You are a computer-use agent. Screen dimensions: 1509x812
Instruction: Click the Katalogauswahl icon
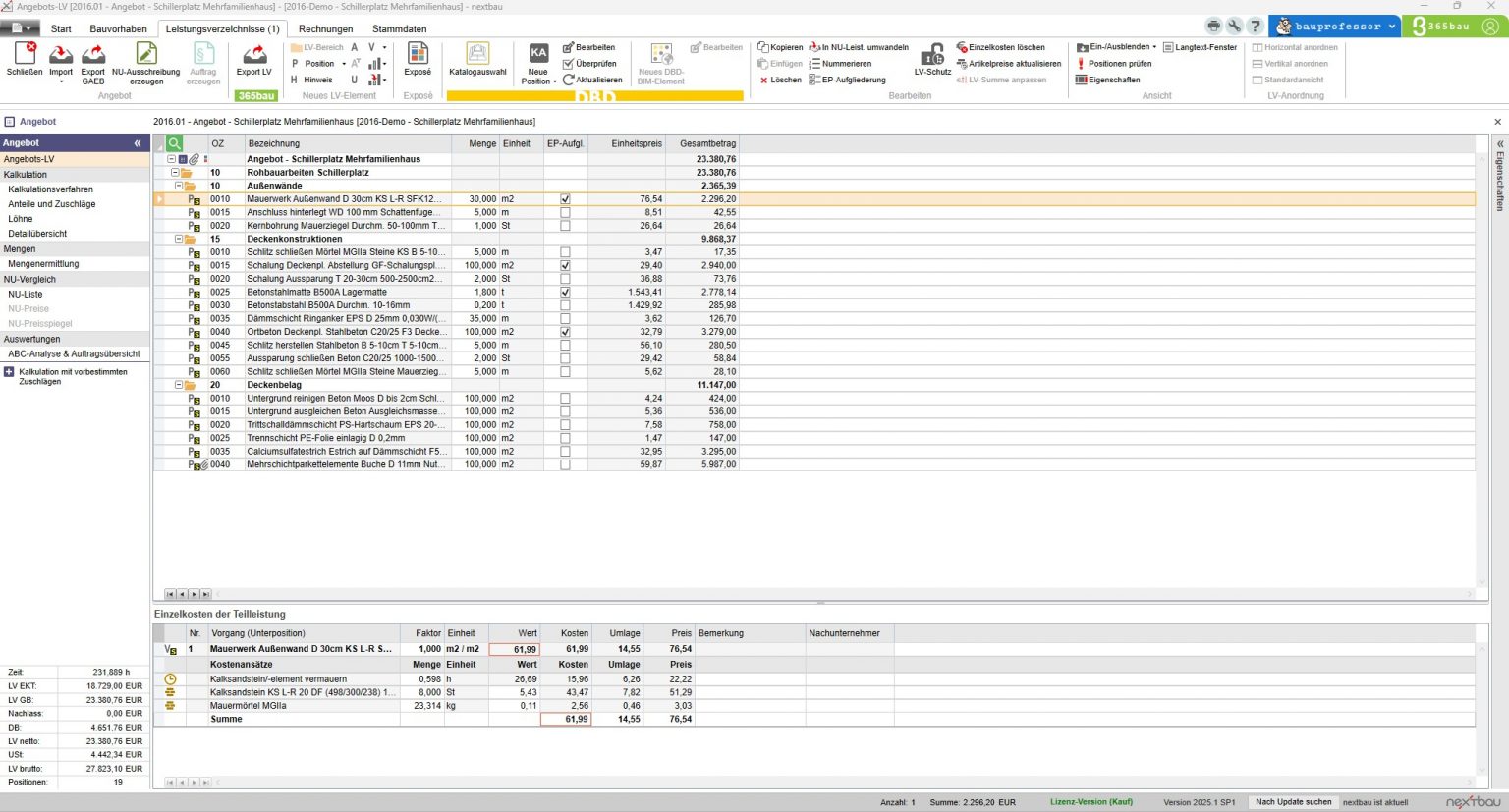477,55
